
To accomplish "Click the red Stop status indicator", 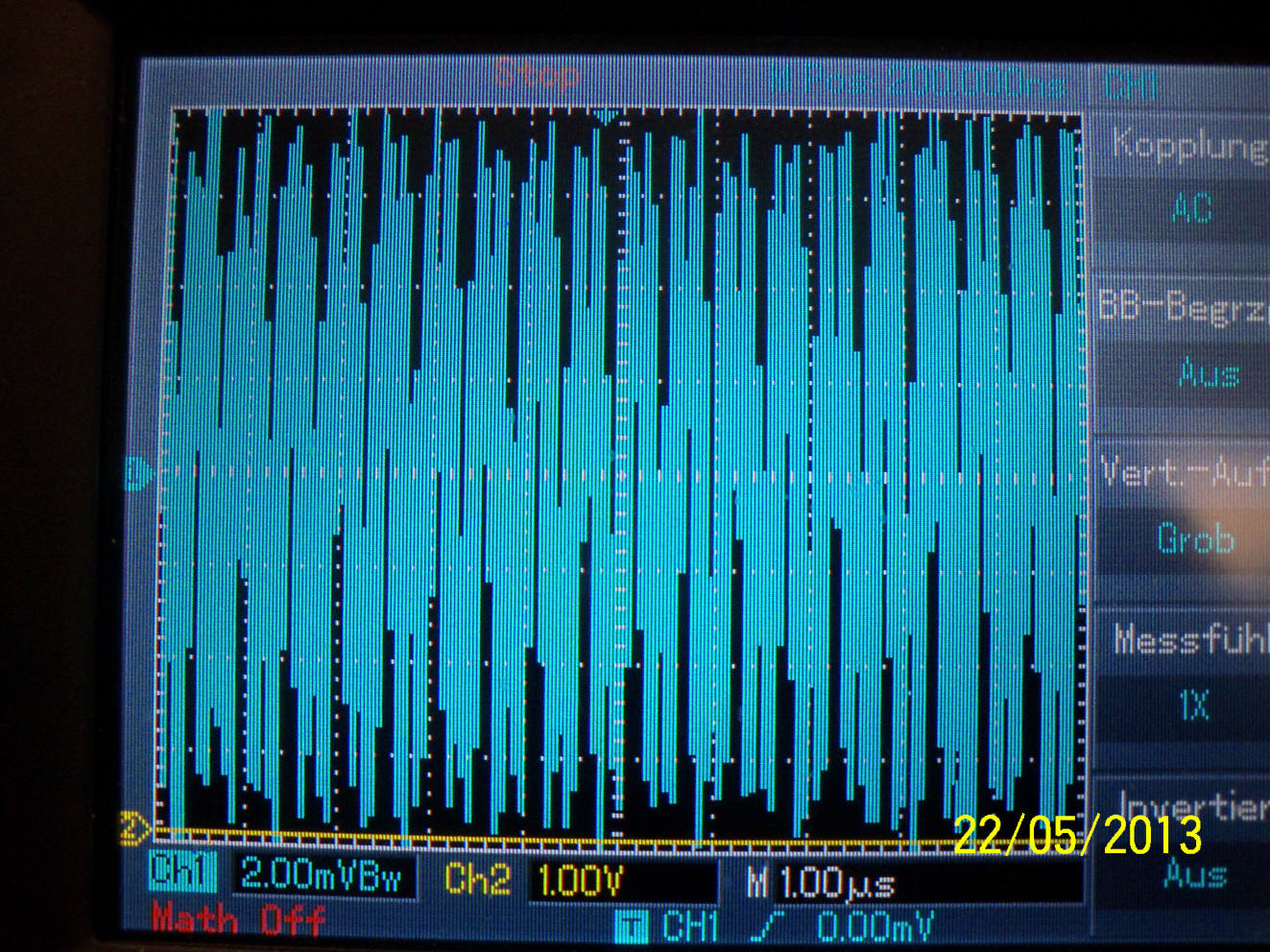I will [x=538, y=75].
